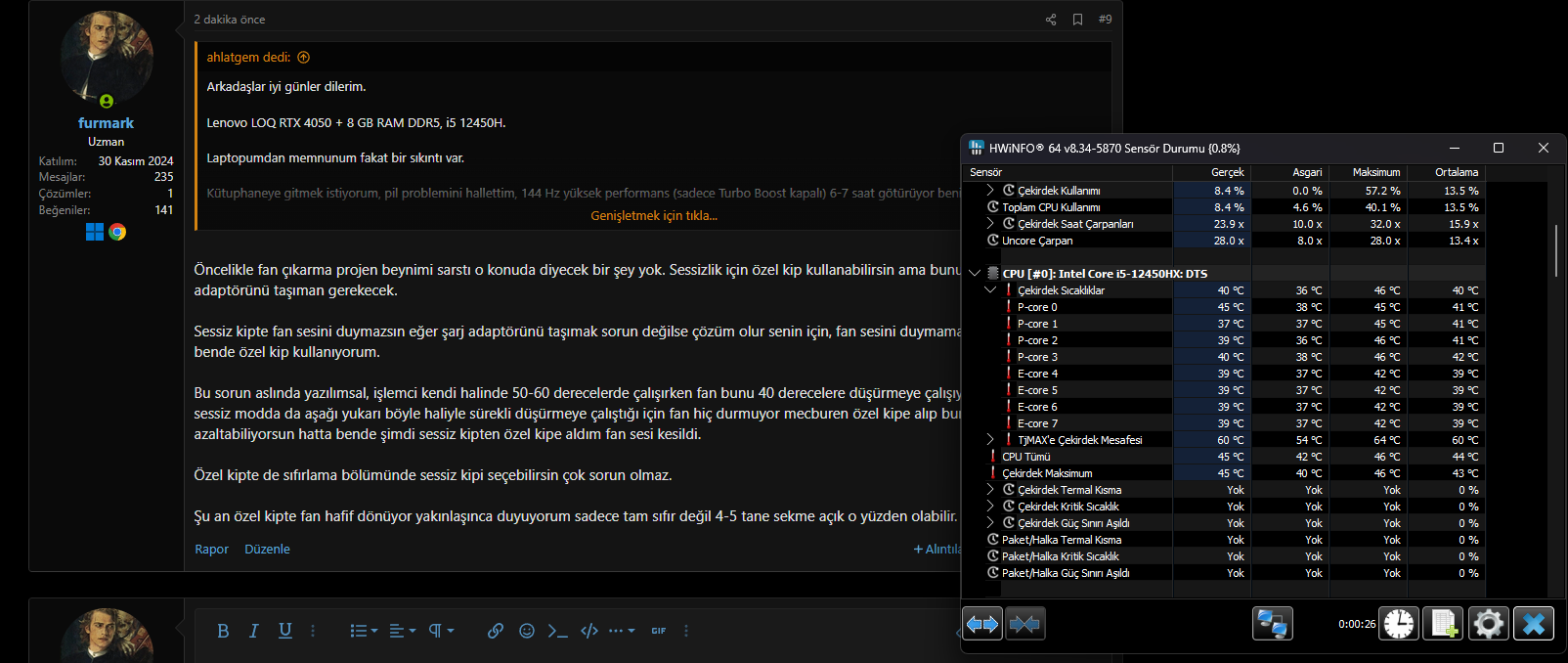This screenshot has height=663, width=1568.
Task: Click the Ortalama column header
Action: [x=1447, y=172]
